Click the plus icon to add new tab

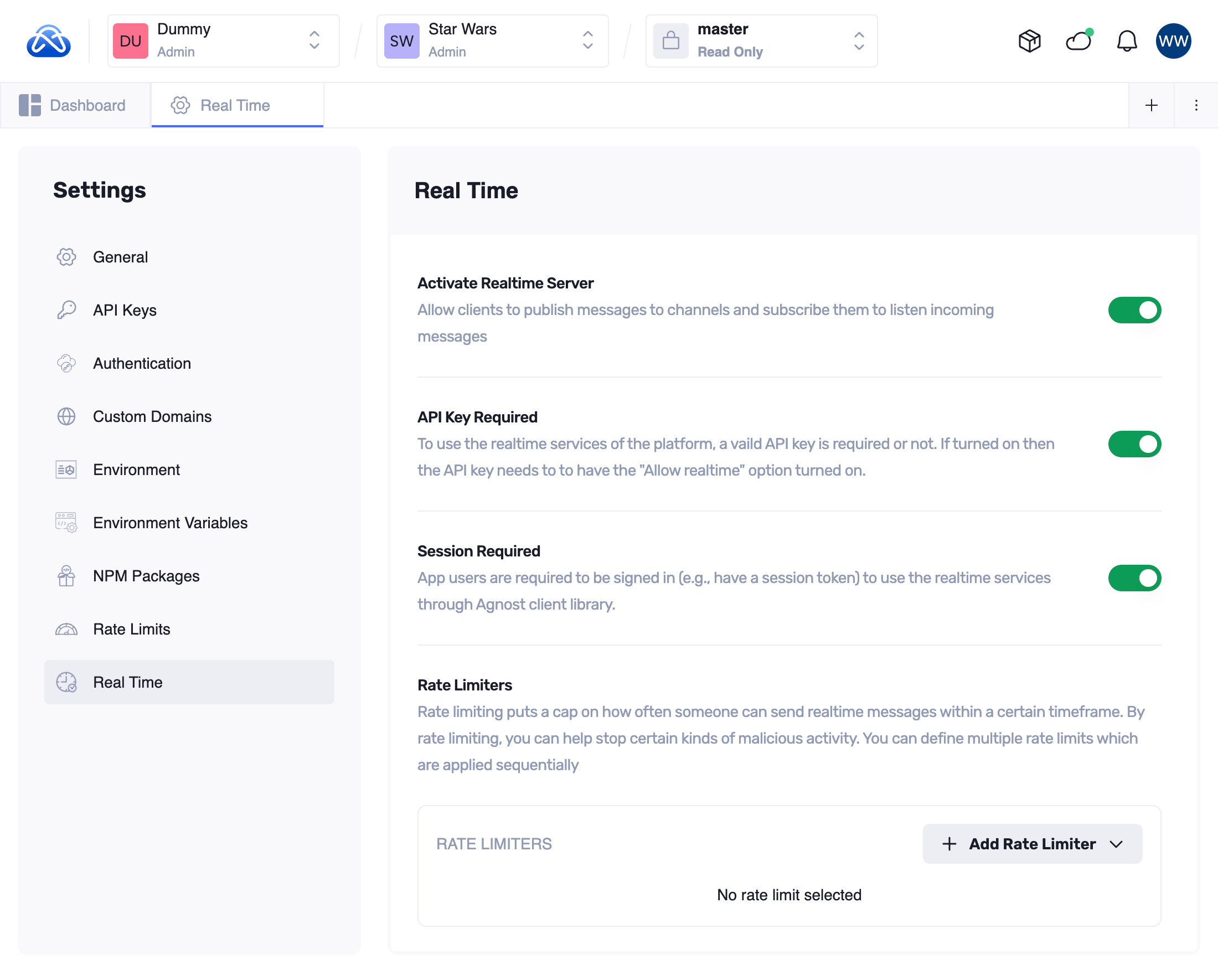pyautogui.click(x=1151, y=106)
